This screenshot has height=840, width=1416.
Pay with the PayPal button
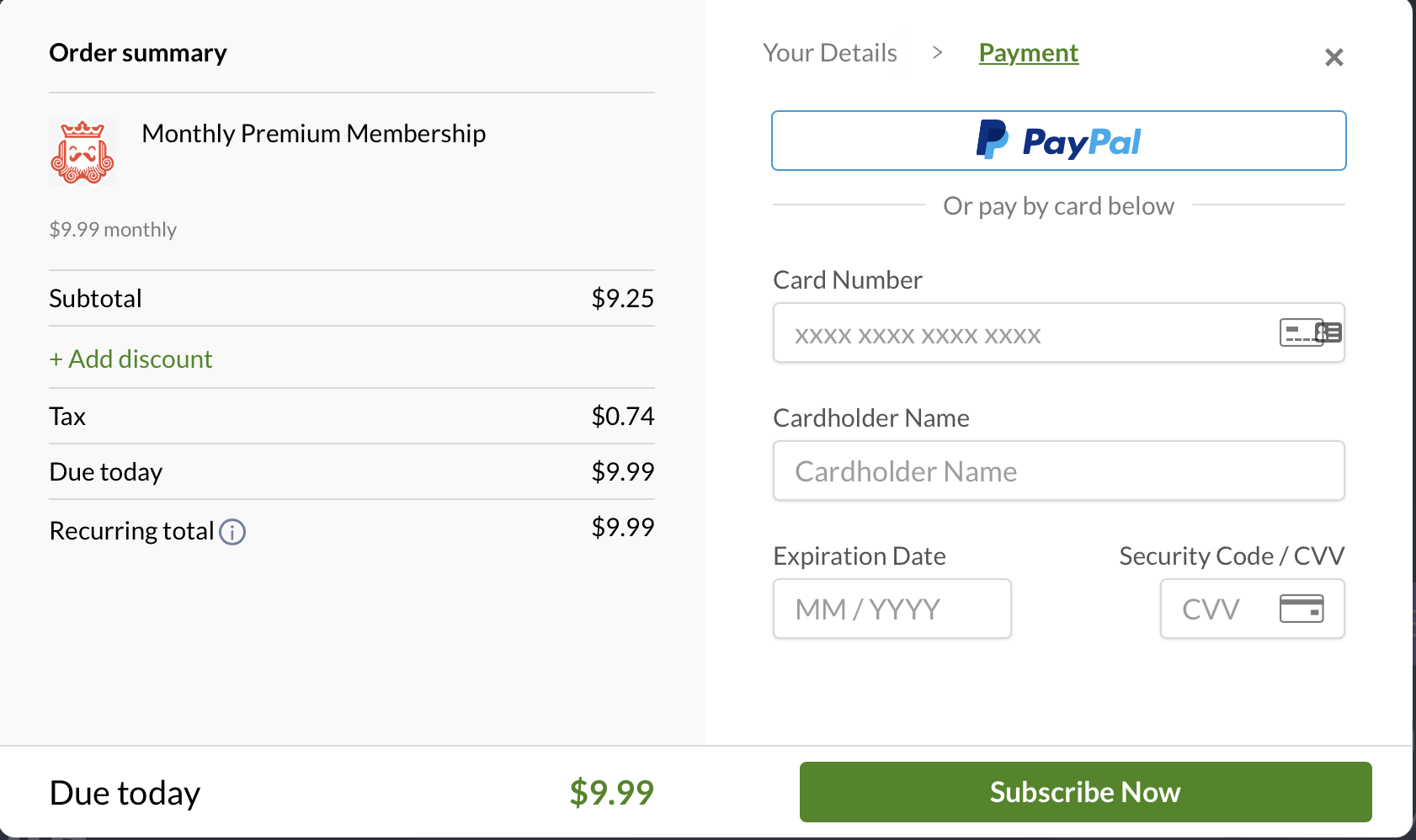pos(1059,141)
